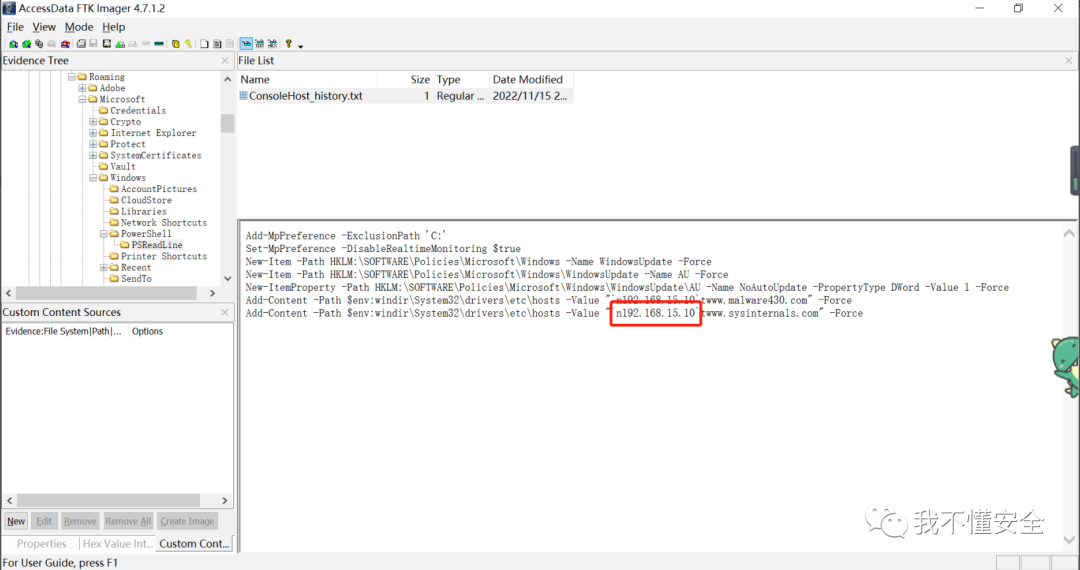Open the toolbar options dropdown arrow

(x=300, y=47)
